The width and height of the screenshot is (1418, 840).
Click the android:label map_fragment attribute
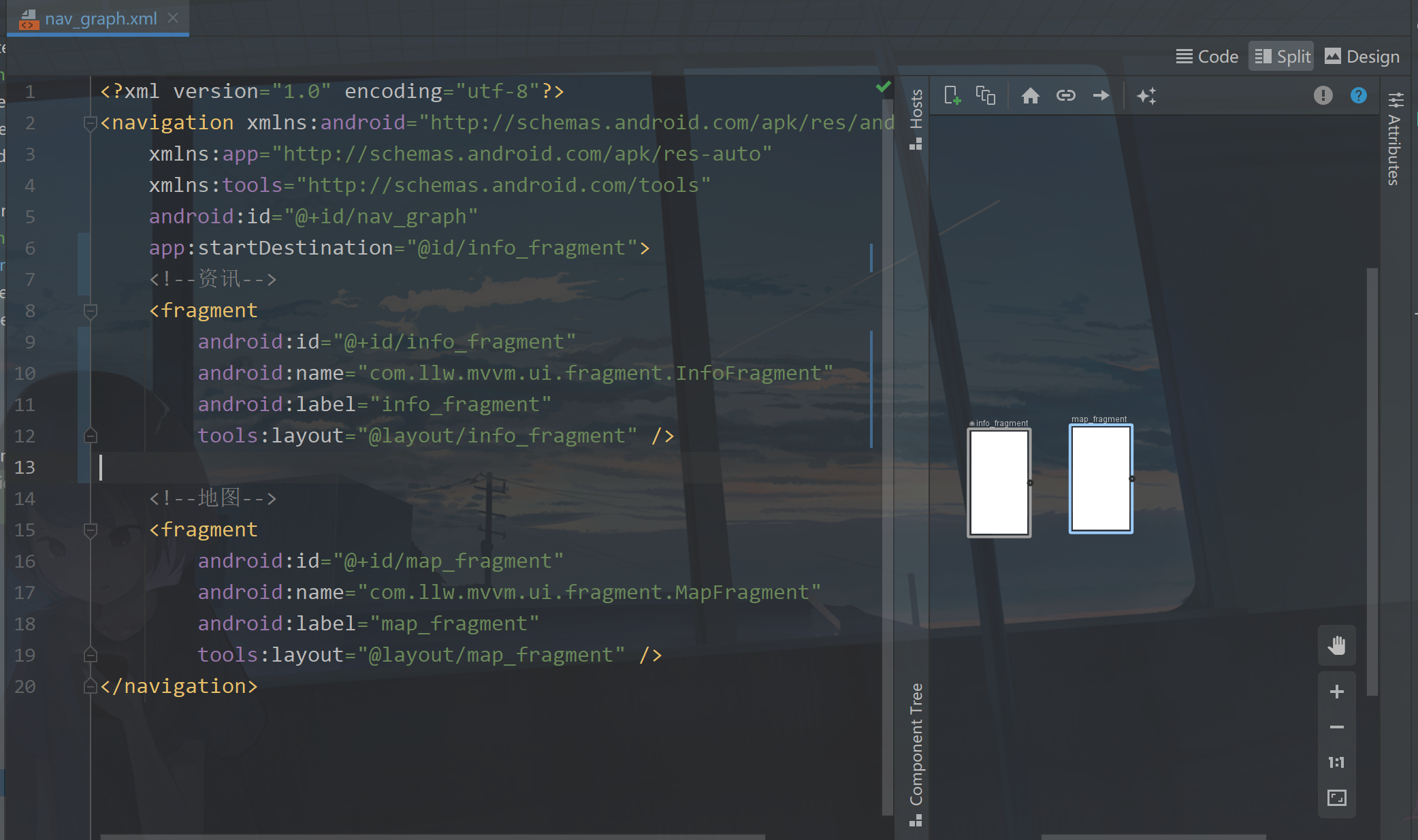(x=368, y=624)
